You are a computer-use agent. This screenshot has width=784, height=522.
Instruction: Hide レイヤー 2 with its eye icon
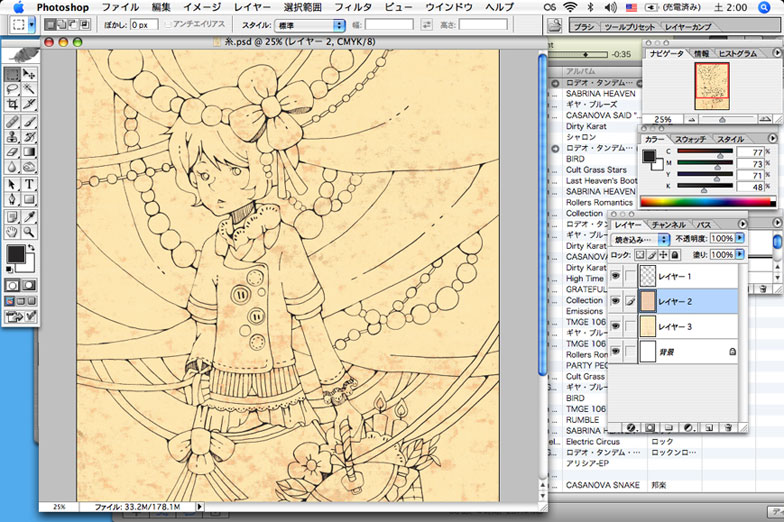pos(616,301)
